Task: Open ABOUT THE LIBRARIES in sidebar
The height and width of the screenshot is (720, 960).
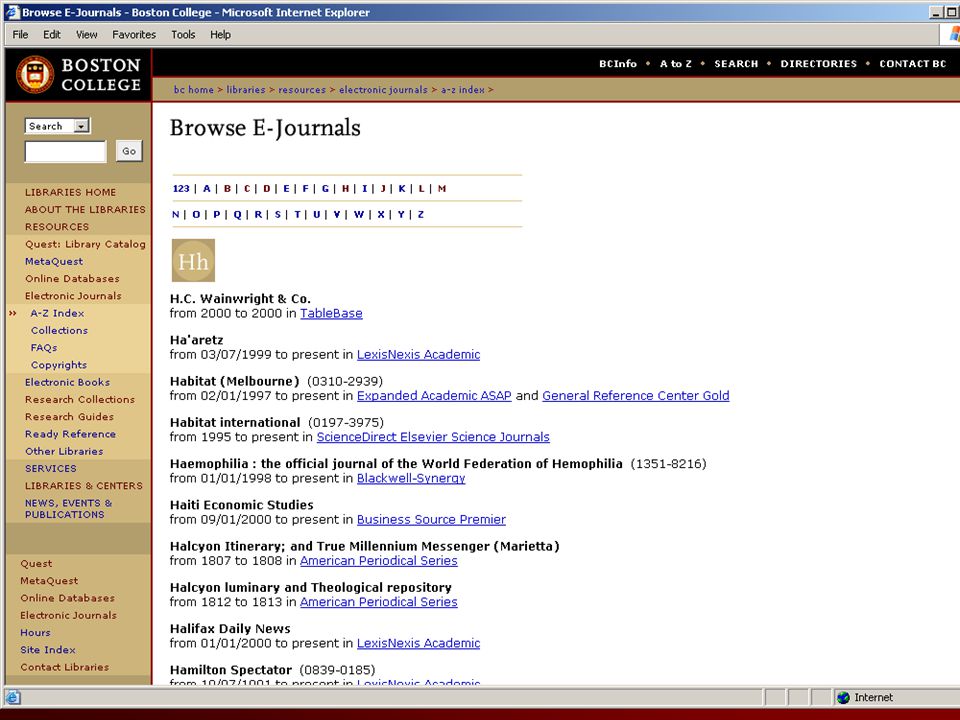Action: point(85,209)
